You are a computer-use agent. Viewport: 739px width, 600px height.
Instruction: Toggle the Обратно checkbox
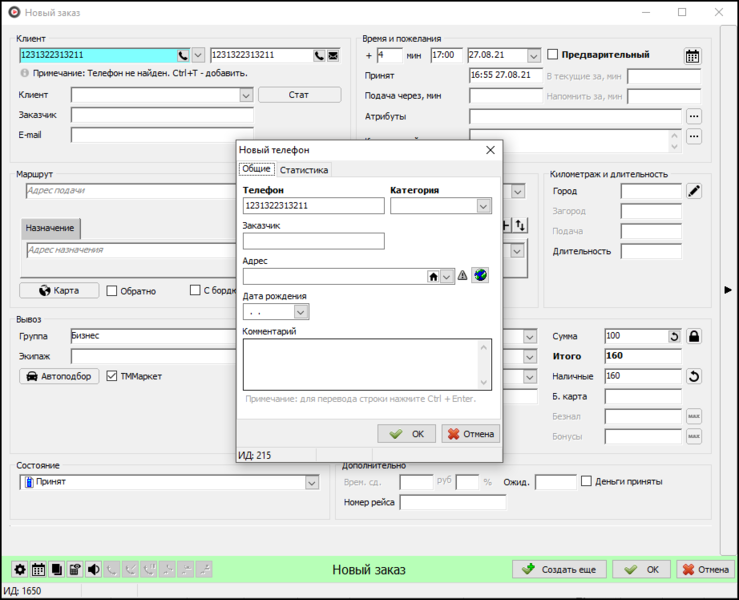click(113, 291)
